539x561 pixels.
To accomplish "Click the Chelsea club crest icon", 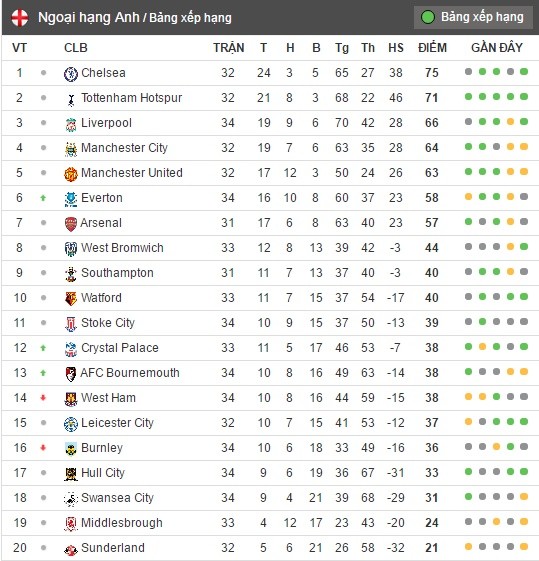I will [x=71, y=74].
